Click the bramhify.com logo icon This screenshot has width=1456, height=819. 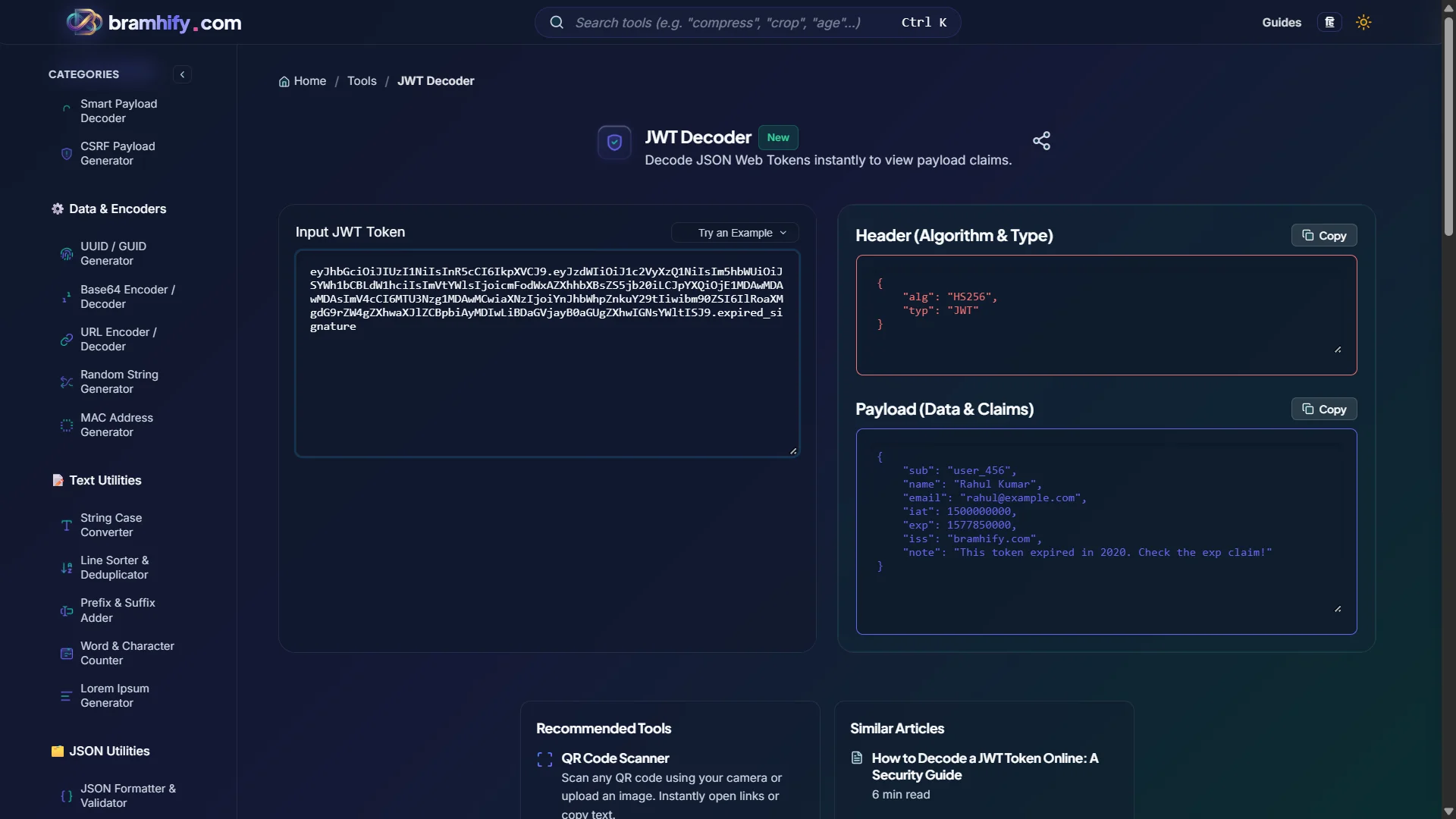84,22
